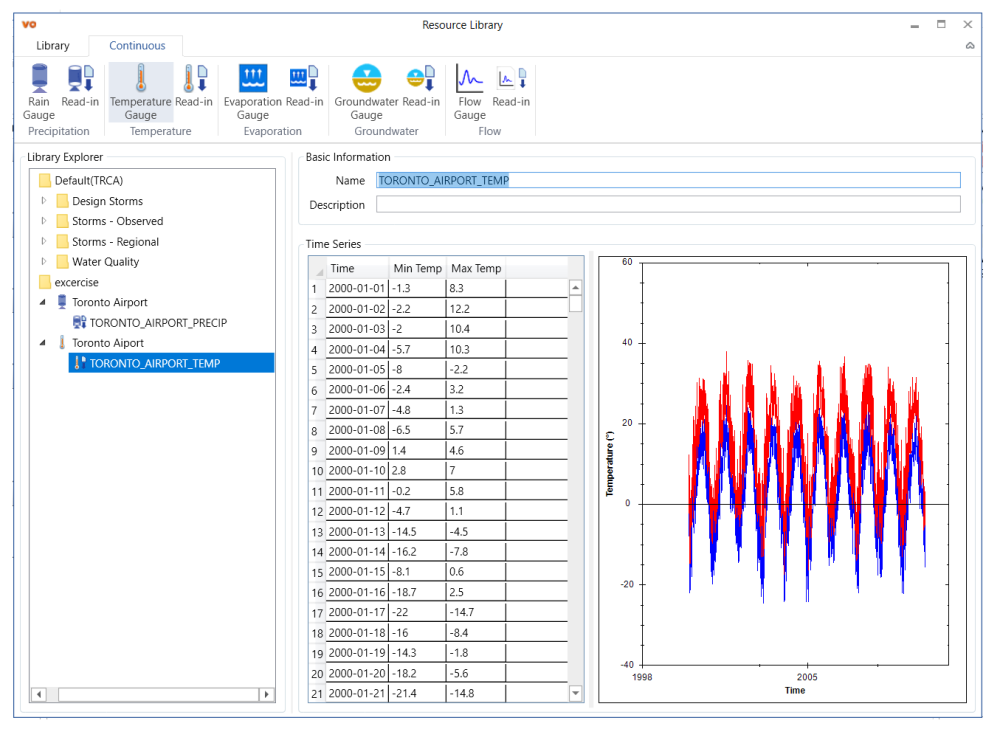1000x743 pixels.
Task: Click the date cell 2000-01-10
Action: [357, 471]
